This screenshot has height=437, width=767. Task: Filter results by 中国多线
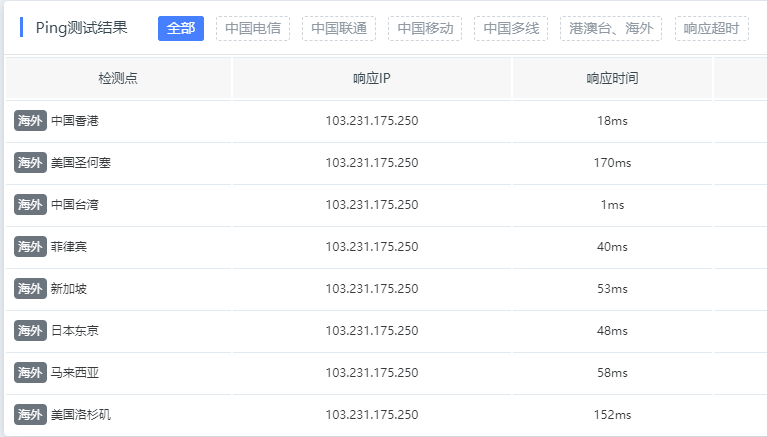[x=511, y=28]
